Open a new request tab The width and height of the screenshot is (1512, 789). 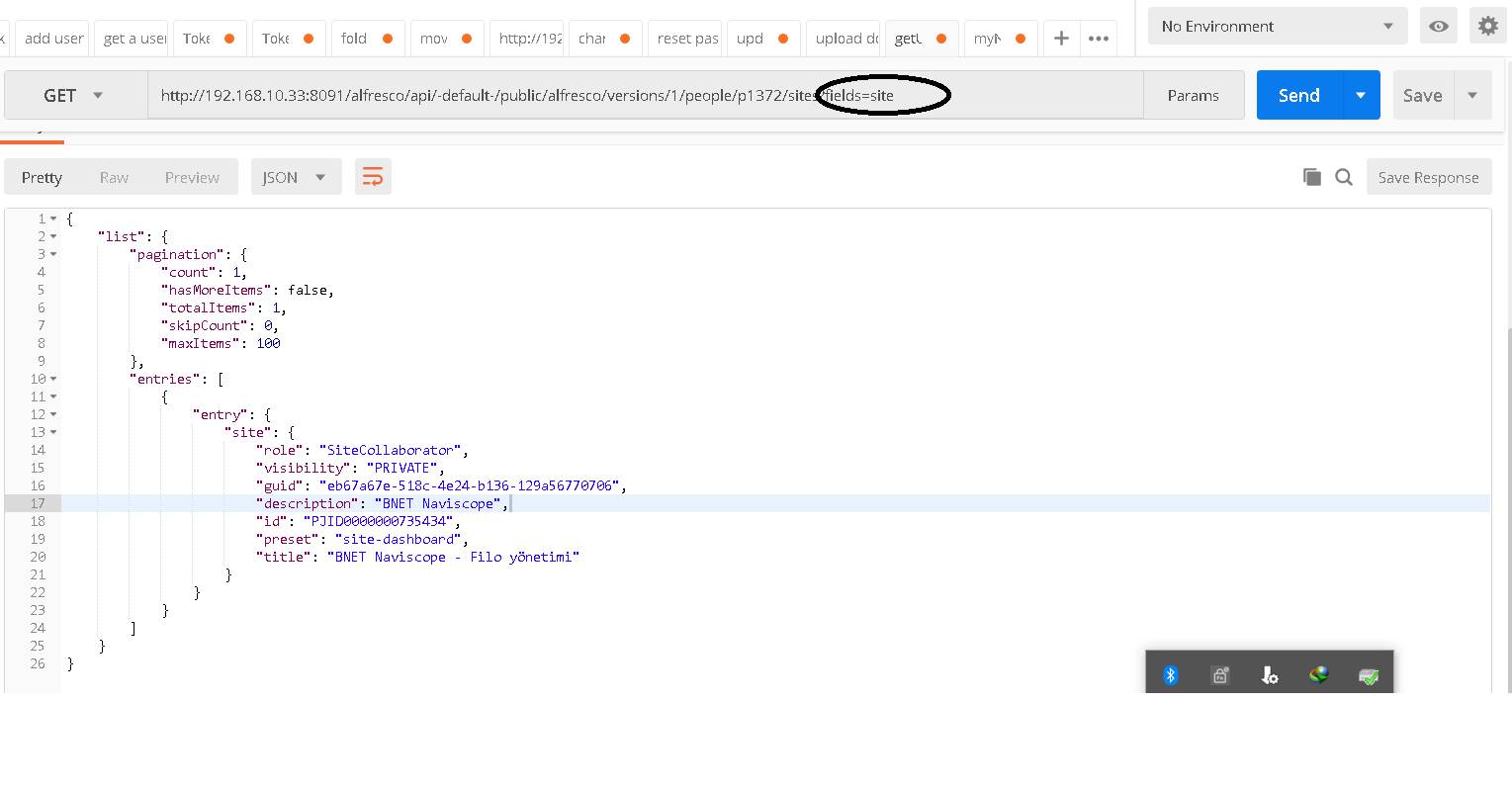pos(1061,39)
